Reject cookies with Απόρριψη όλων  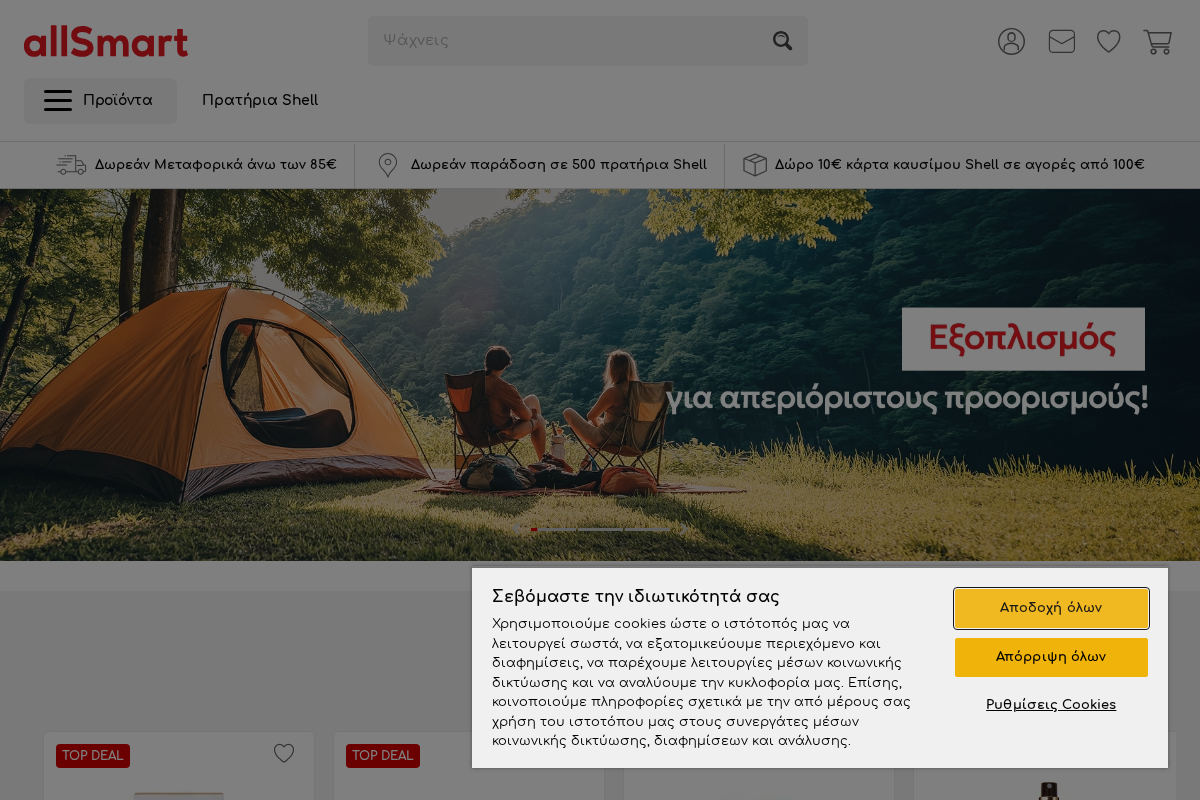tap(1051, 657)
